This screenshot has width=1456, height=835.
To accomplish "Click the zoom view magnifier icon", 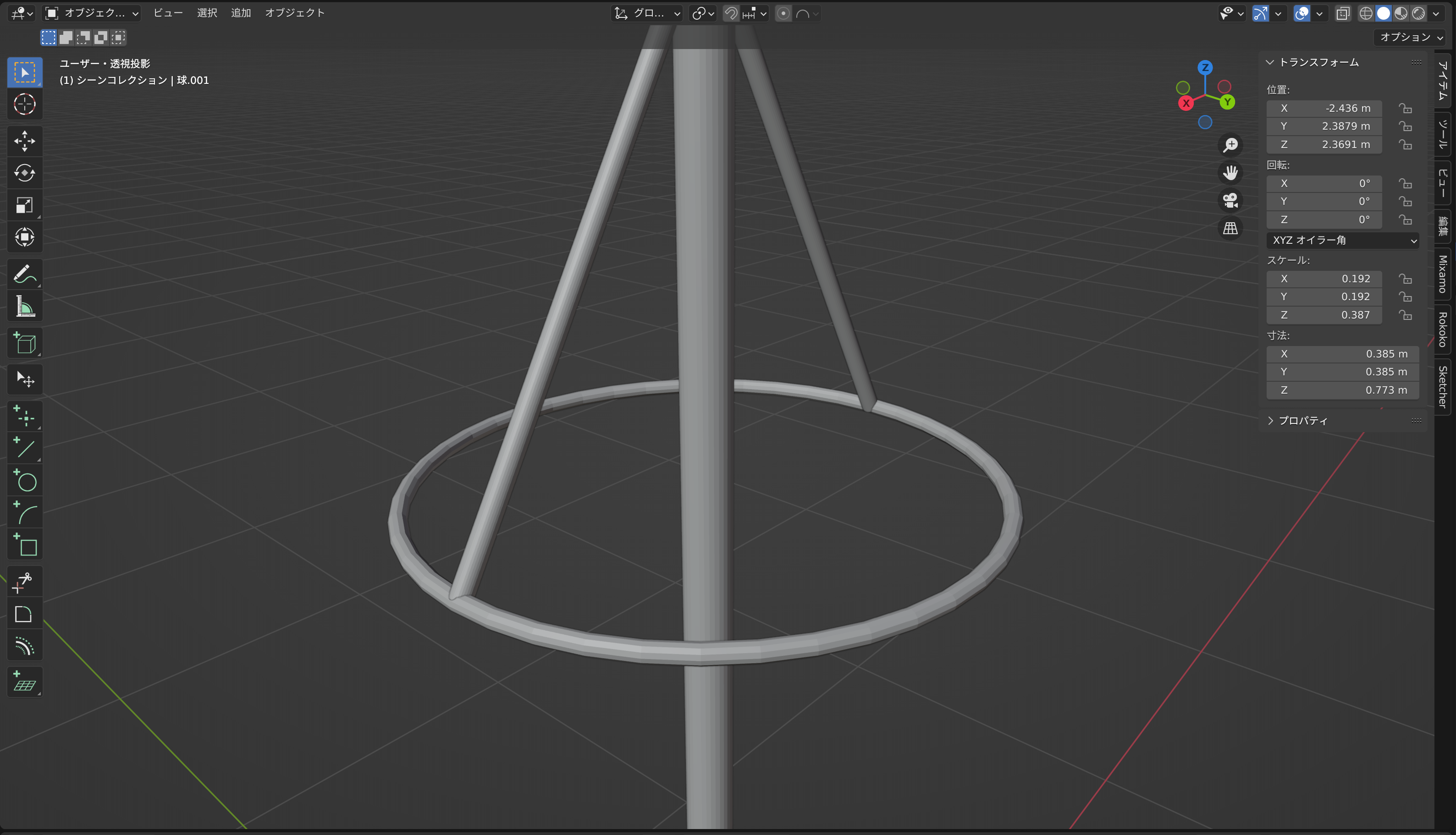I will coord(1230,145).
